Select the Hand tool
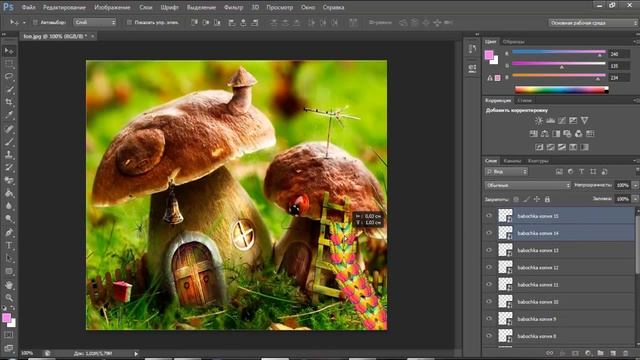Image resolution: width=640 pixels, height=360 pixels. pos(9,285)
